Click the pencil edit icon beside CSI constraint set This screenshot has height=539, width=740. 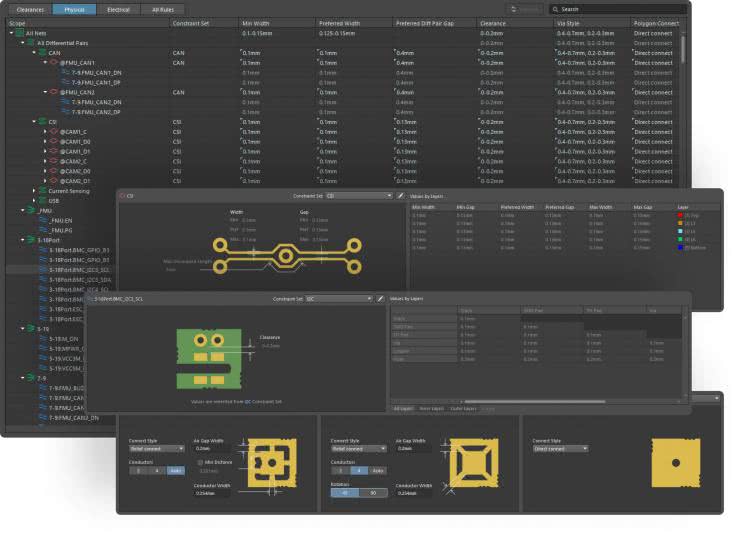401,196
